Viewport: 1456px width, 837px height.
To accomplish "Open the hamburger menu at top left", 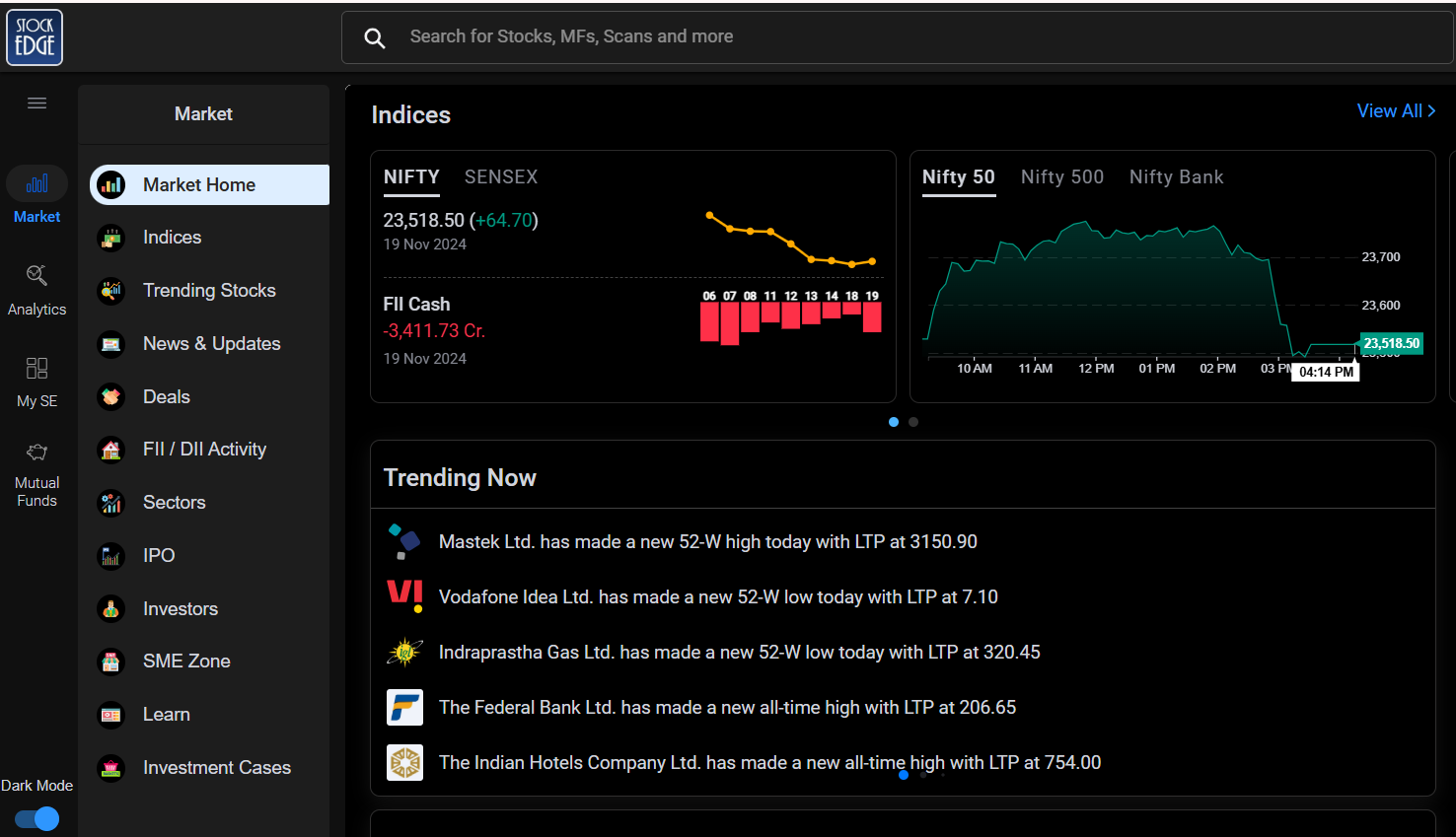I will click(x=36, y=102).
